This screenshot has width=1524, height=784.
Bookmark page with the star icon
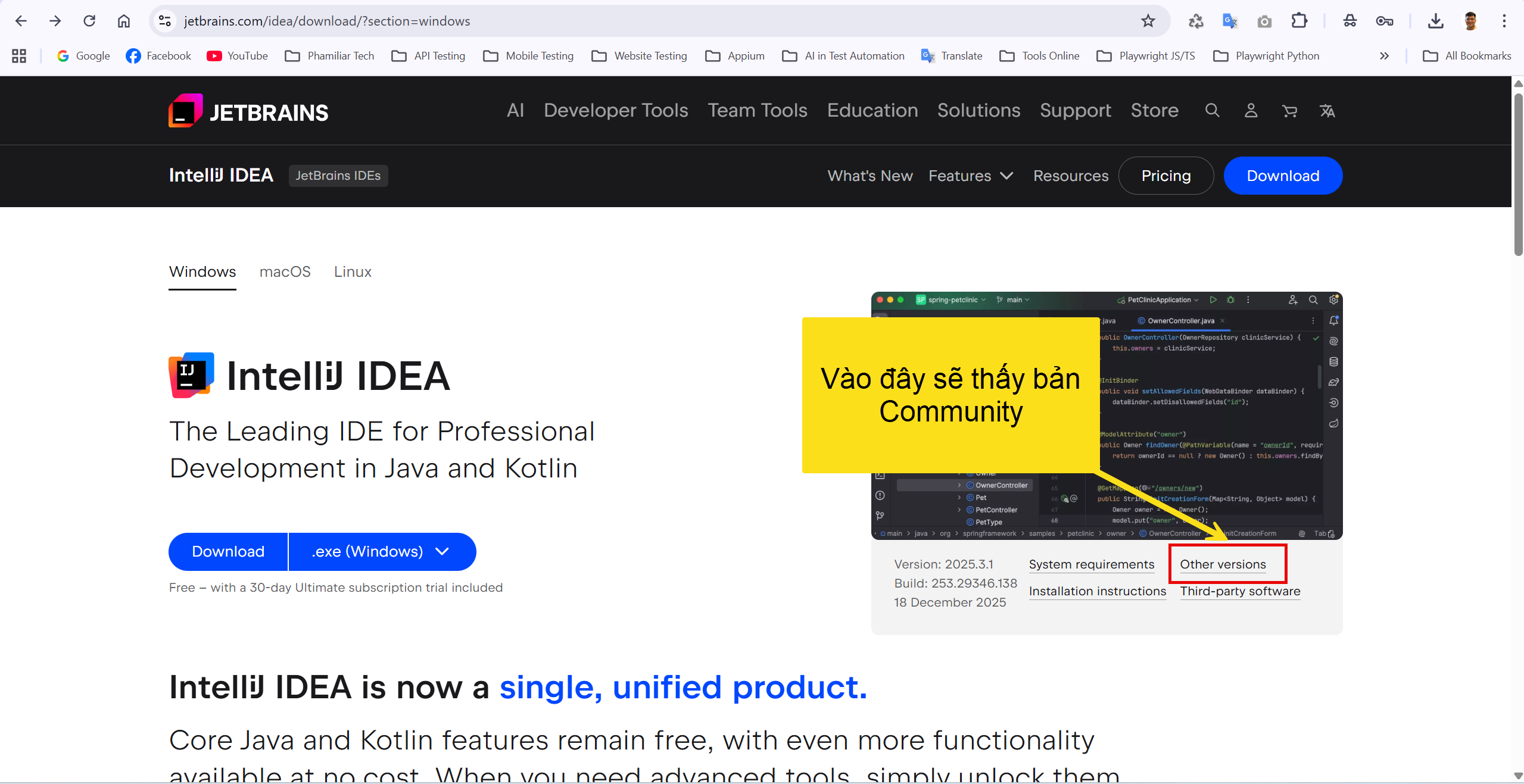(x=1148, y=21)
